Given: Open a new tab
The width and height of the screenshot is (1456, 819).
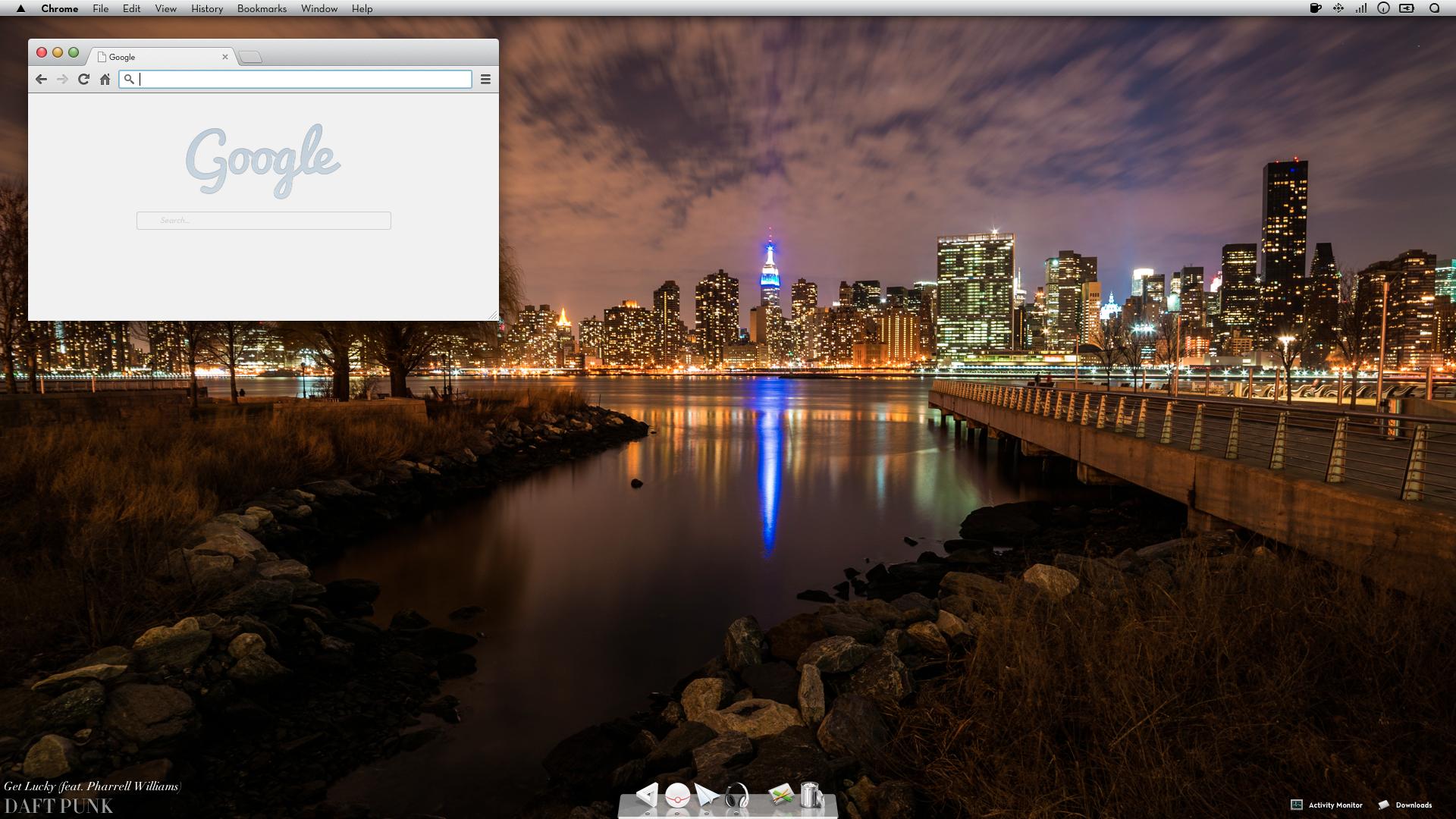Looking at the screenshot, I should [250, 57].
